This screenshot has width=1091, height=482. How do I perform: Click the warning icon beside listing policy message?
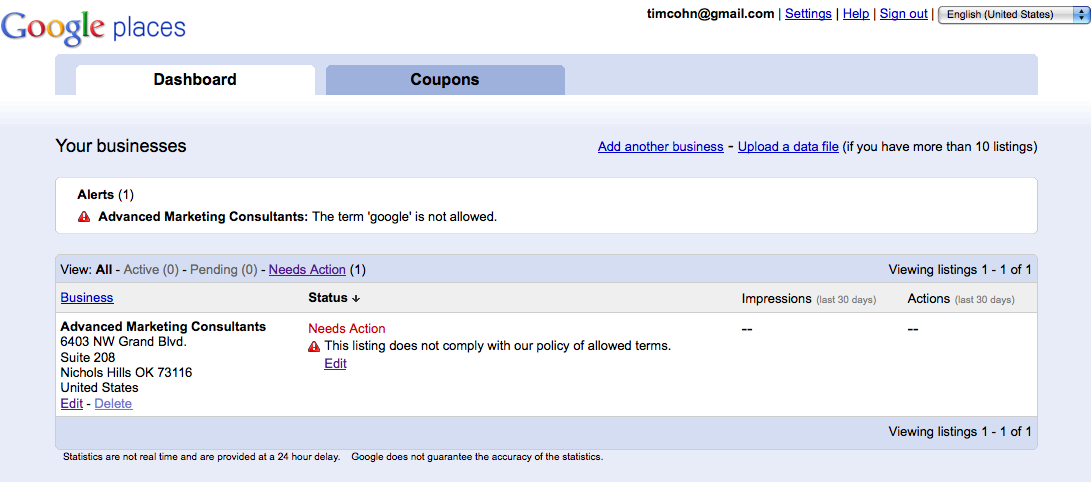314,346
